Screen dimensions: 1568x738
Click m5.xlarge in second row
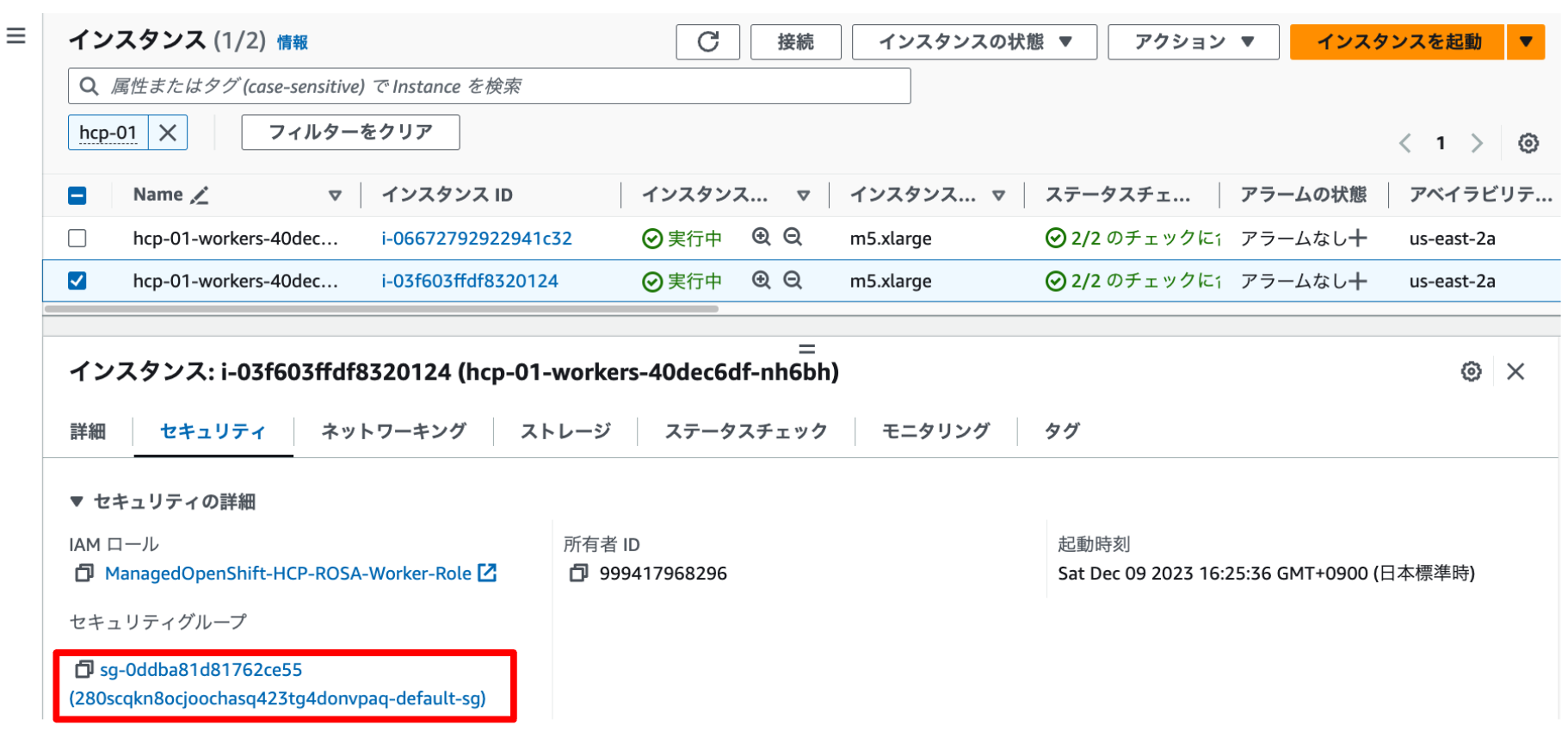pyautogui.click(x=891, y=281)
